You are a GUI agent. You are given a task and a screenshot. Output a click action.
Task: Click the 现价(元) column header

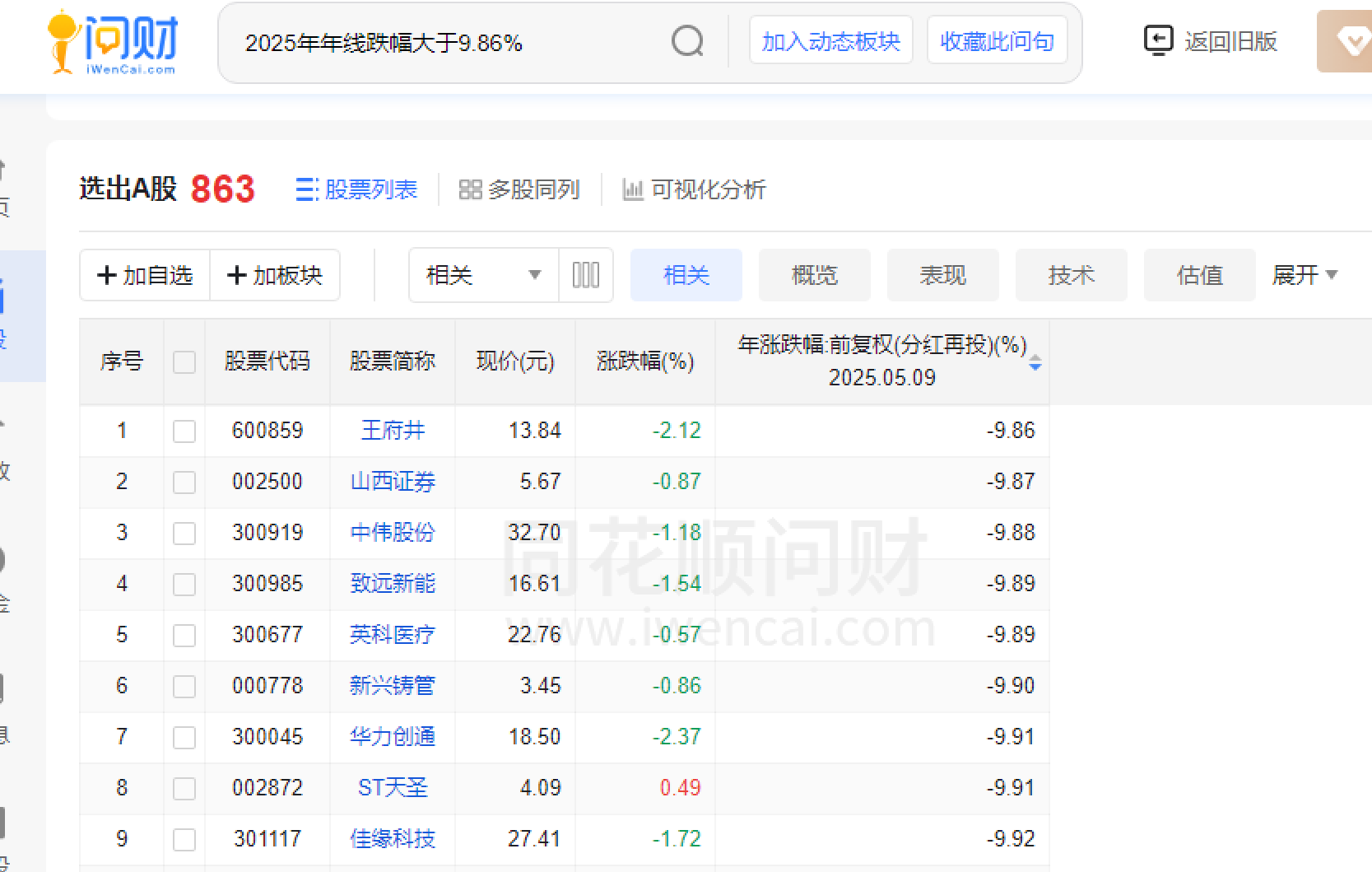[515, 361]
